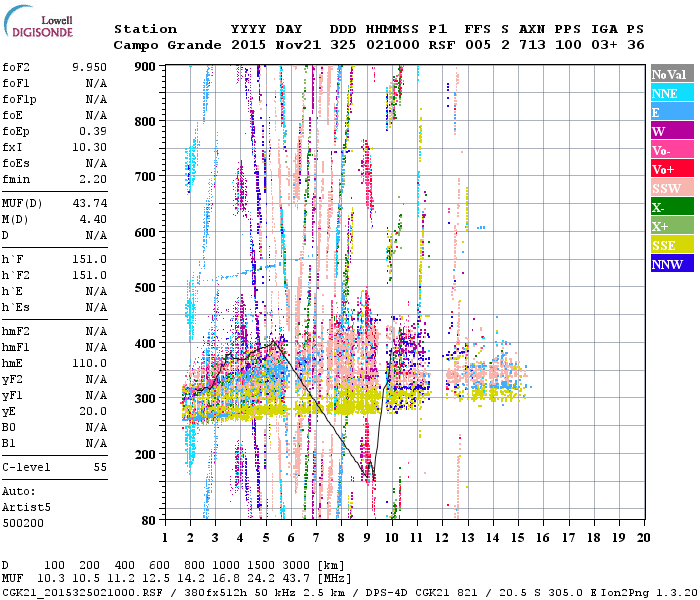This screenshot has height=600, width=700.
Task: Select the Vo- pink legend swatch
Action: pyautogui.click(x=672, y=150)
